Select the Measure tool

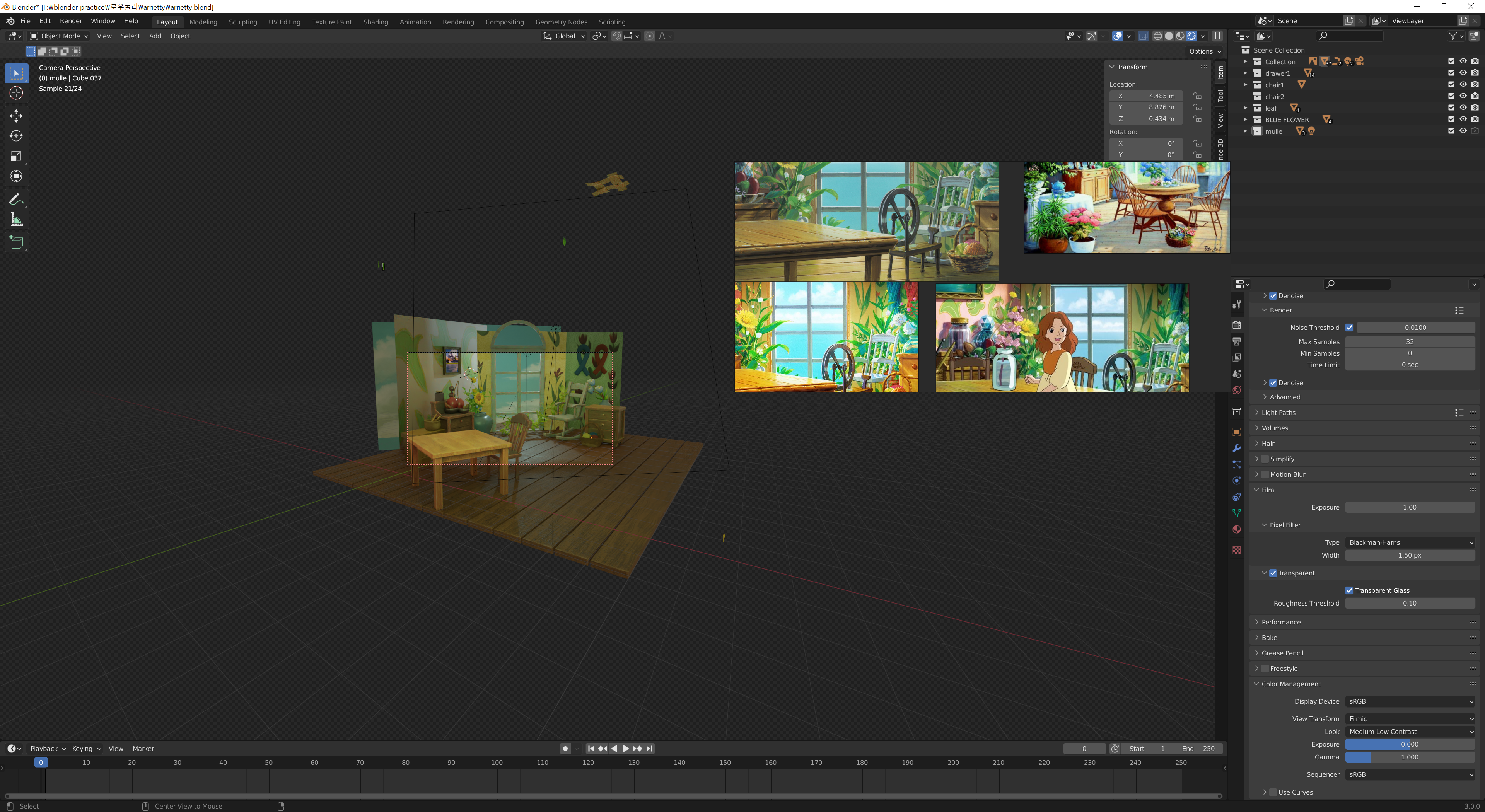click(x=16, y=220)
